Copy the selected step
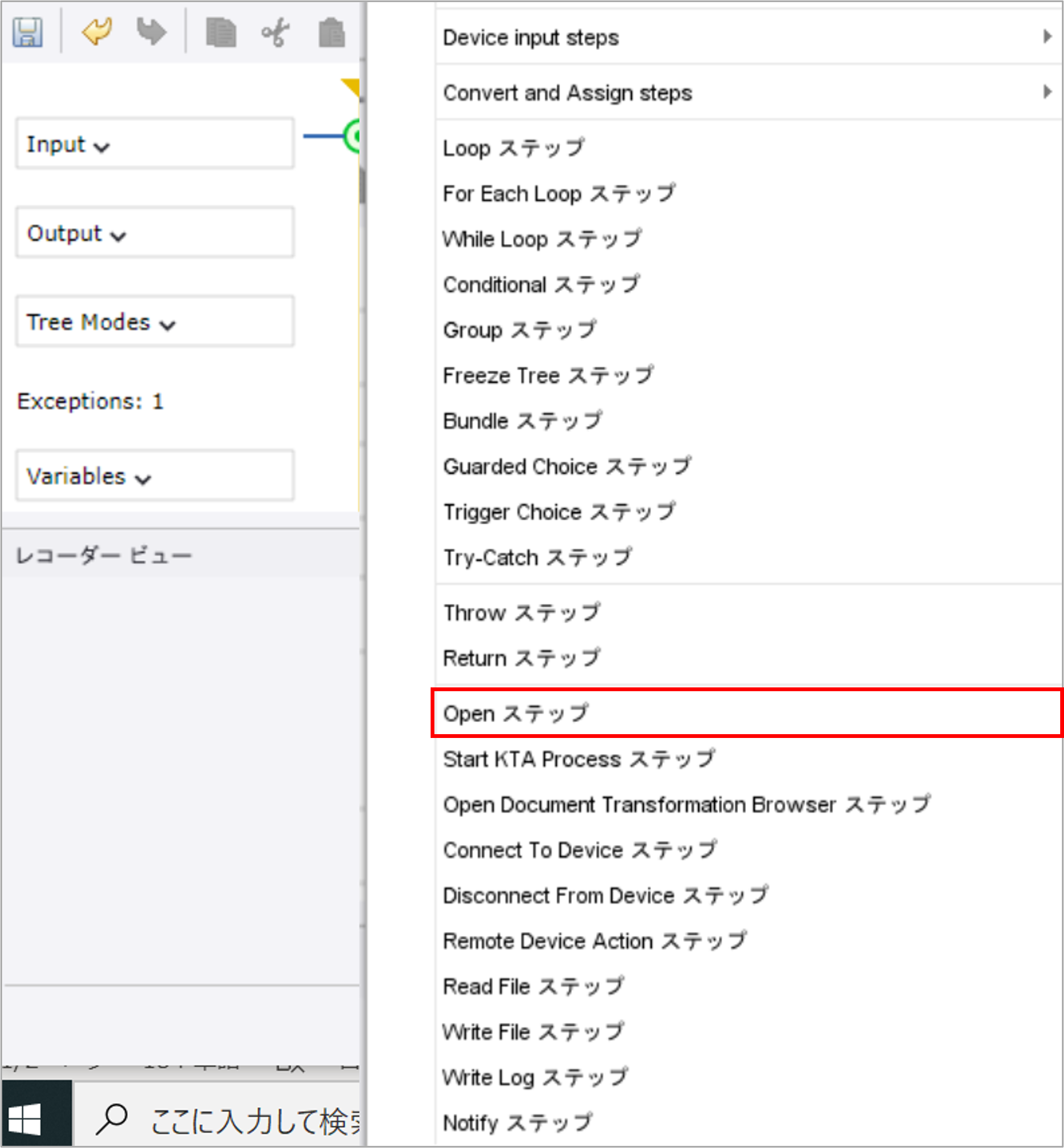Screen dimensions: 1064x1148 [x=222, y=33]
